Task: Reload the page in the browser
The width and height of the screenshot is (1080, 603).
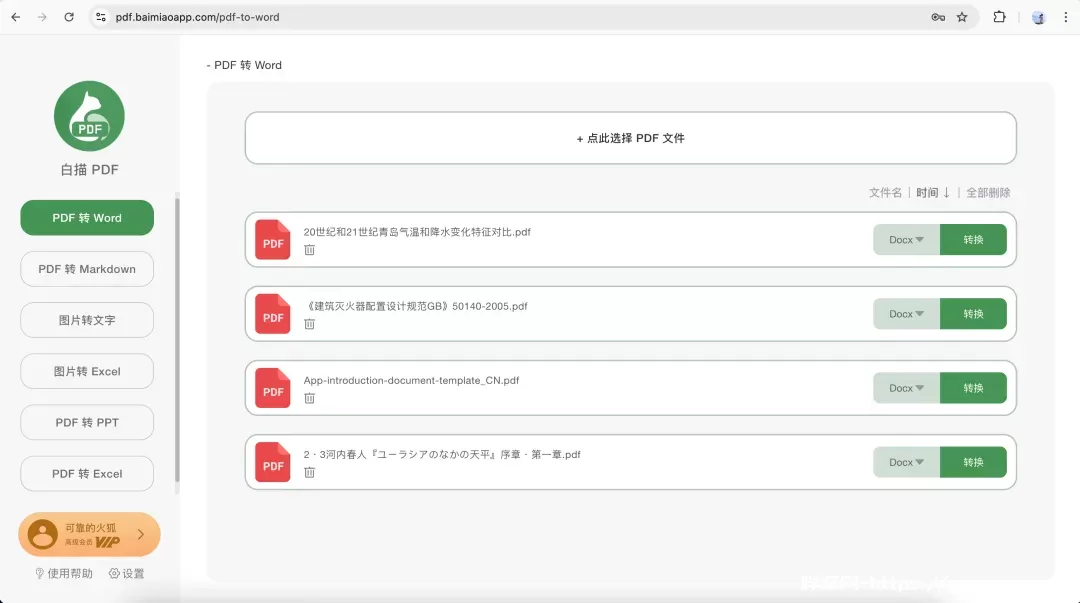Action: 69,17
